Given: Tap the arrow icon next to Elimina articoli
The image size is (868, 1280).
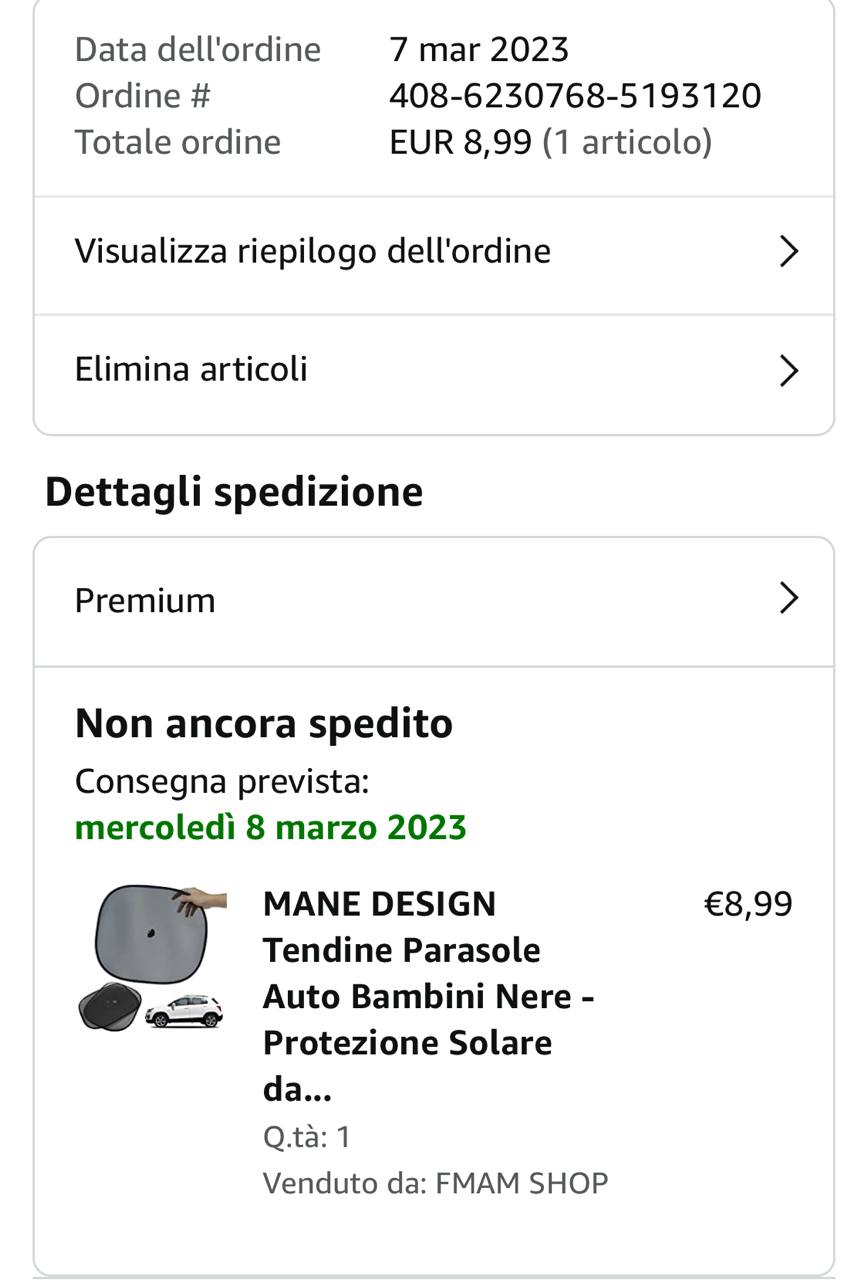Looking at the screenshot, I should [x=789, y=371].
